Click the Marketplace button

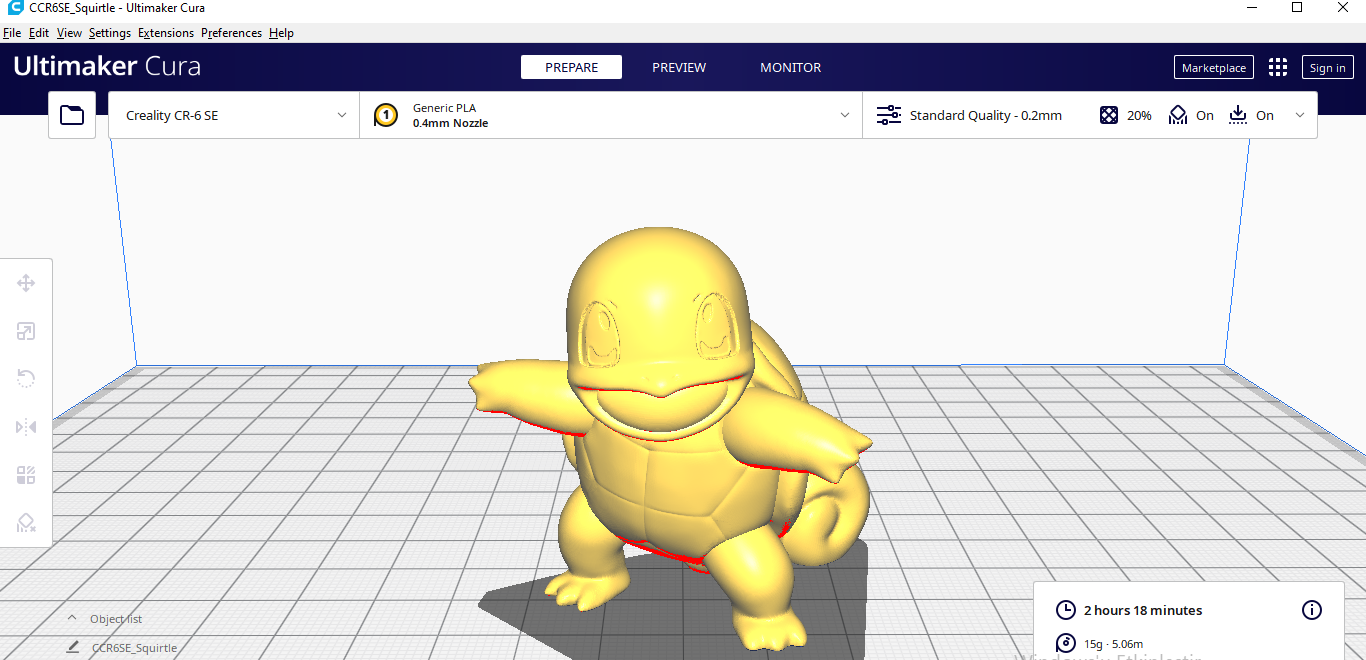pos(1213,67)
